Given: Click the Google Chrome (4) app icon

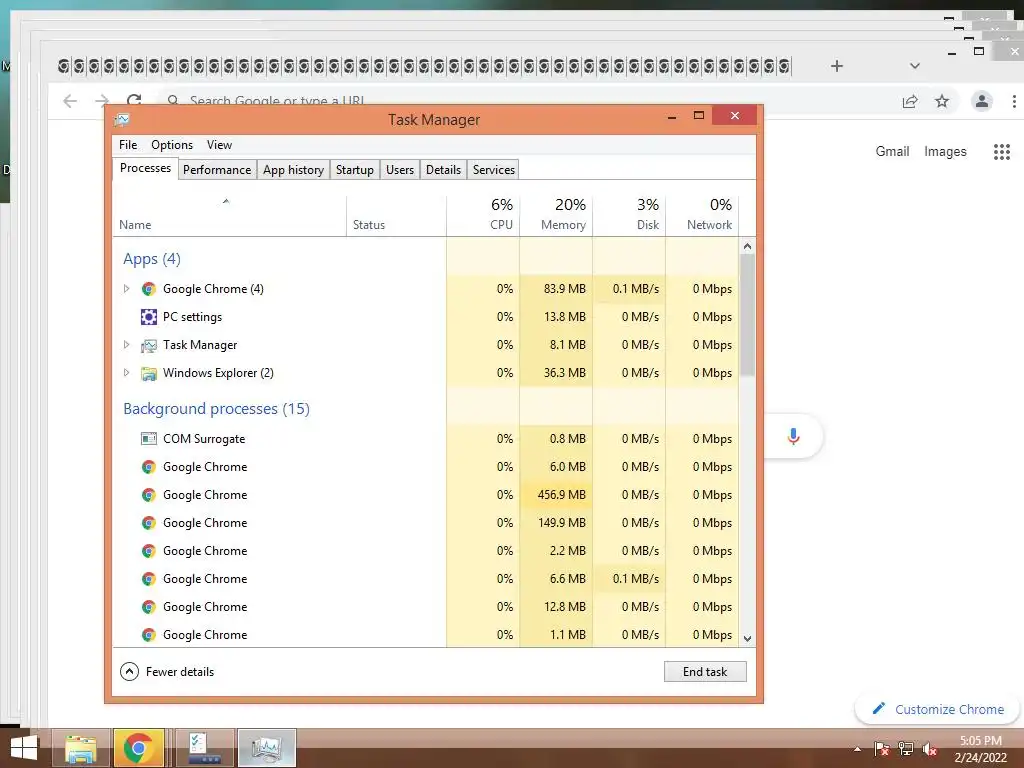Looking at the screenshot, I should (149, 289).
